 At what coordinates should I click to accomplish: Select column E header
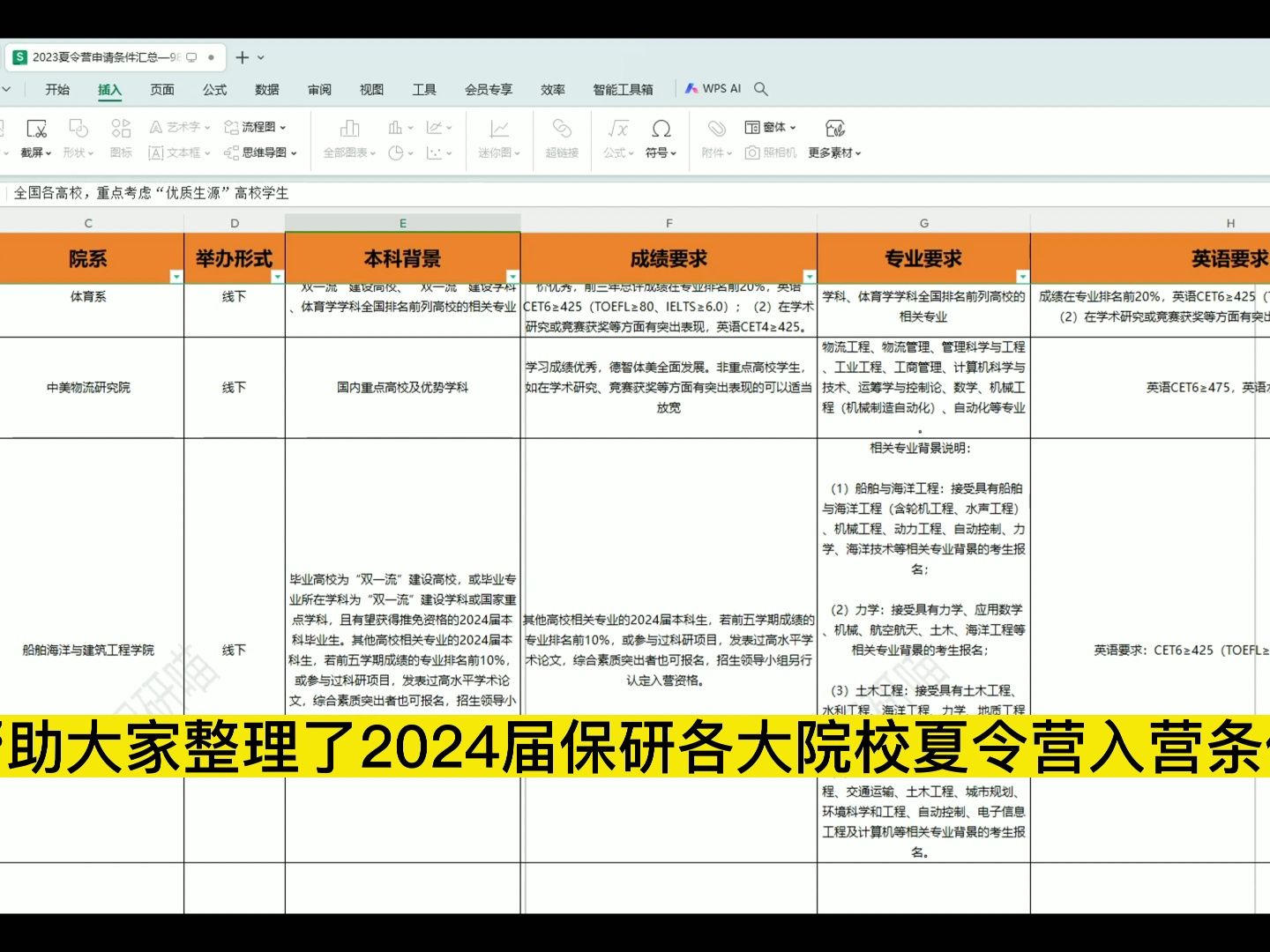(403, 223)
